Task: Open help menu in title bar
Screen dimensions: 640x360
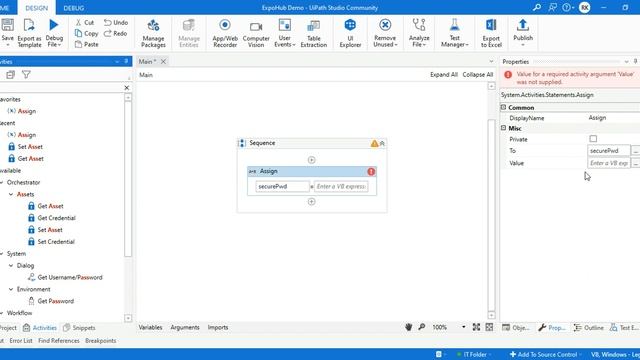Action: (567, 7)
